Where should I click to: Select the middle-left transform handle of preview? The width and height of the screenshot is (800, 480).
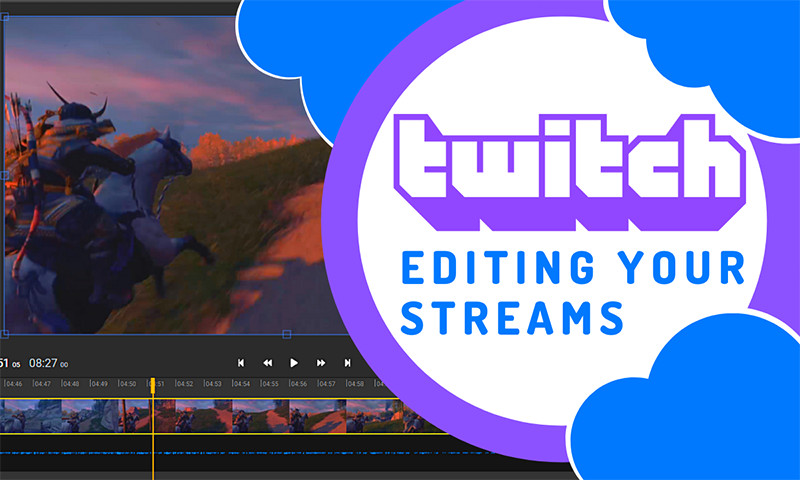click(x=4, y=175)
